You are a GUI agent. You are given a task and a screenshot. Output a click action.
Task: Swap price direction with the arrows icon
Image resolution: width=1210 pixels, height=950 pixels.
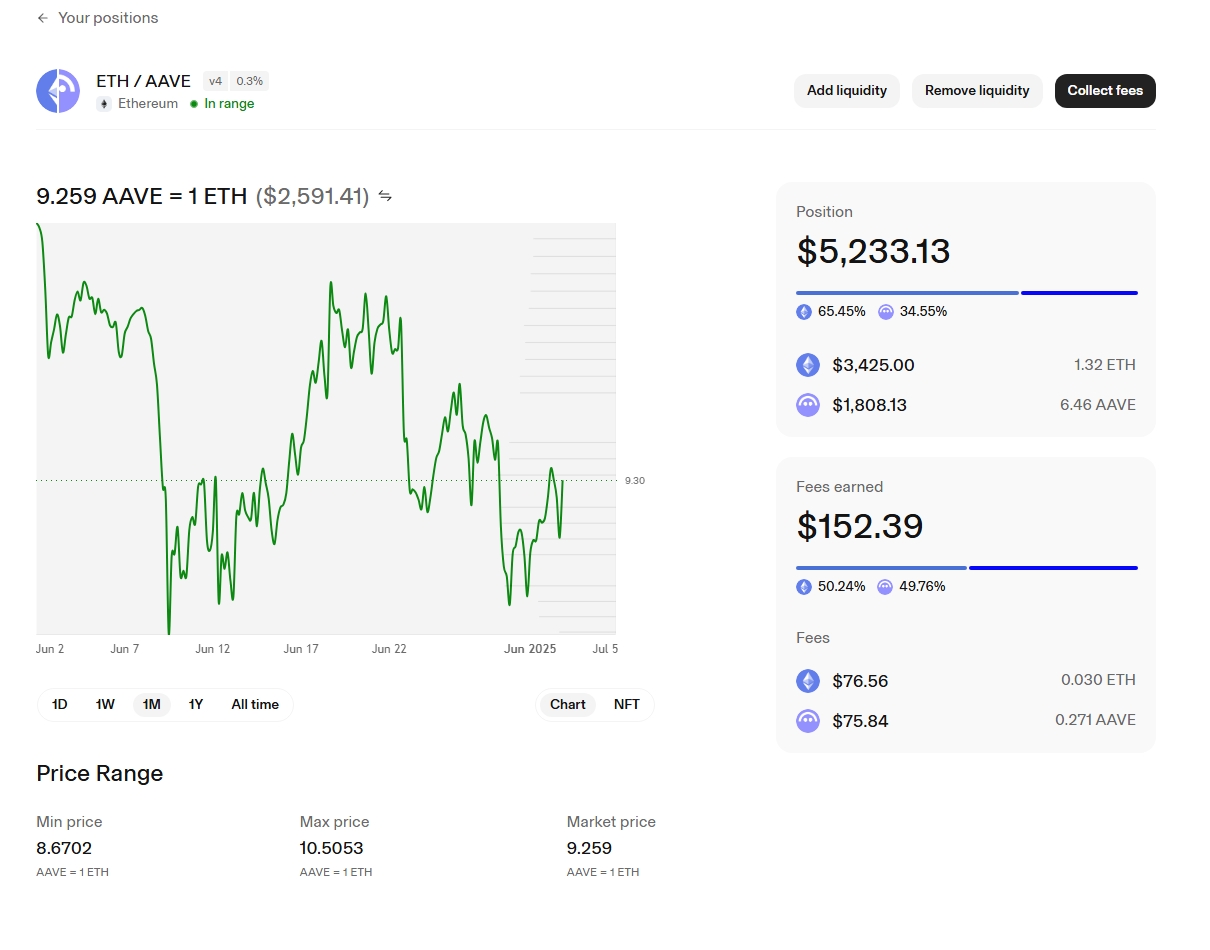click(385, 196)
